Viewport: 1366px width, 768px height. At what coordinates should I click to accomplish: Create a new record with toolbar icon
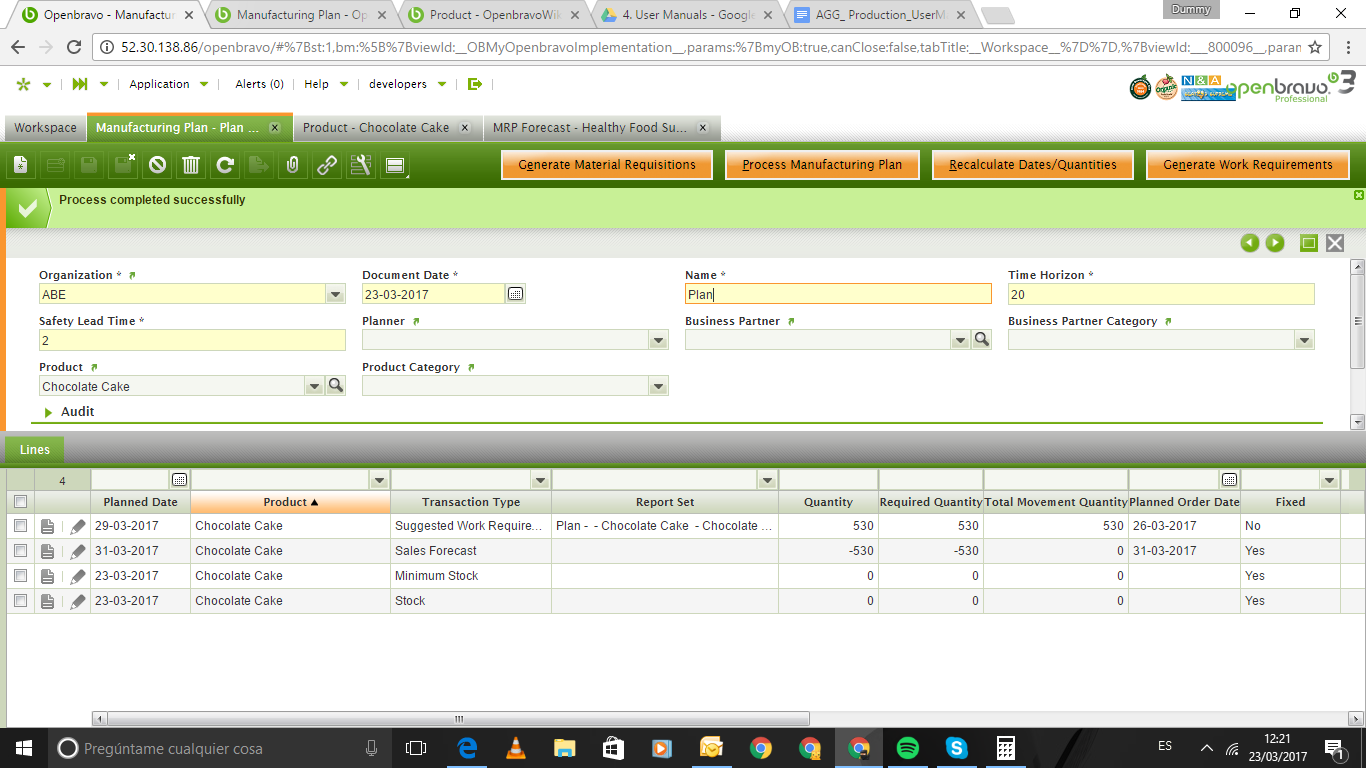[x=22, y=165]
